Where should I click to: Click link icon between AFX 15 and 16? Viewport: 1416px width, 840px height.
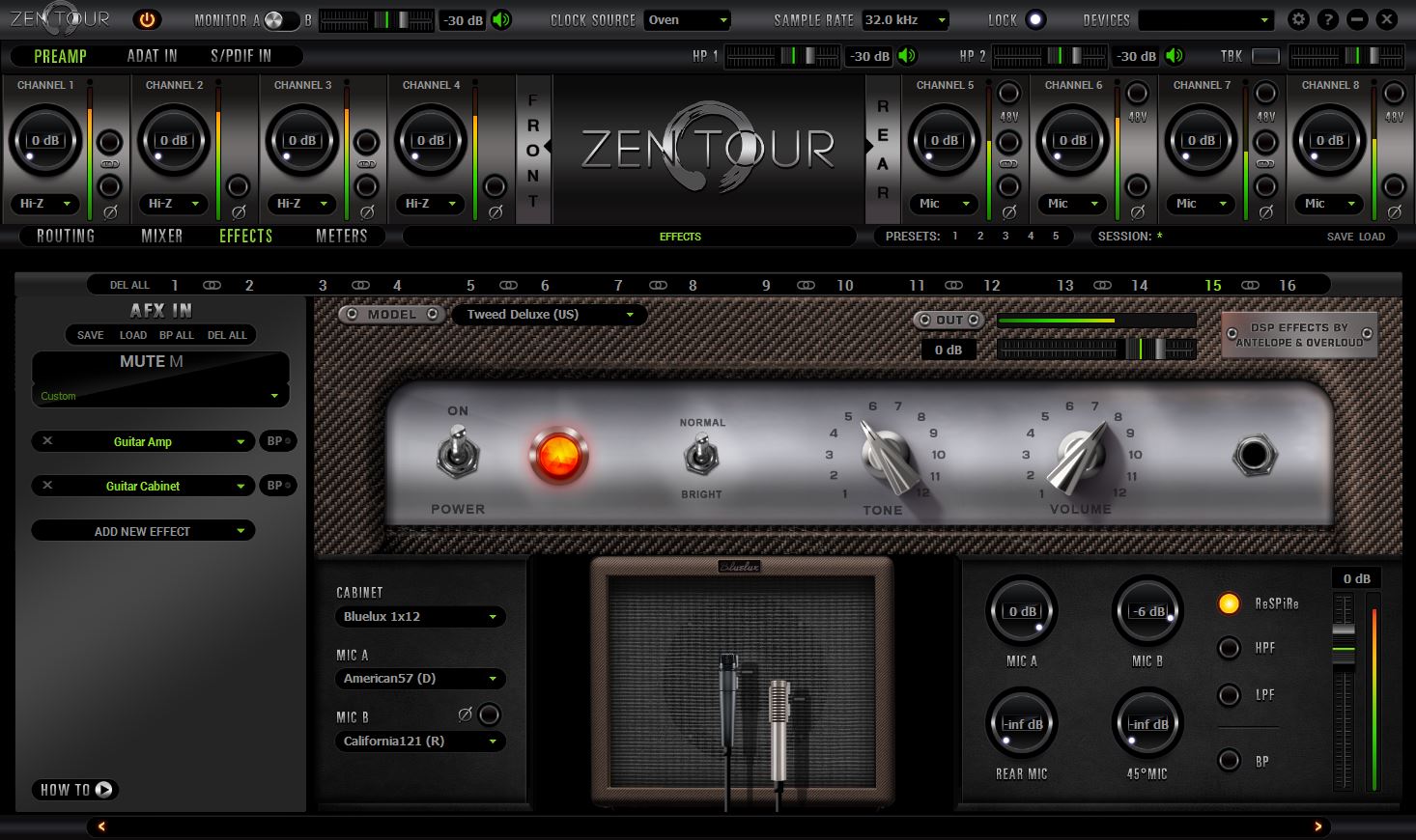coord(1250,285)
